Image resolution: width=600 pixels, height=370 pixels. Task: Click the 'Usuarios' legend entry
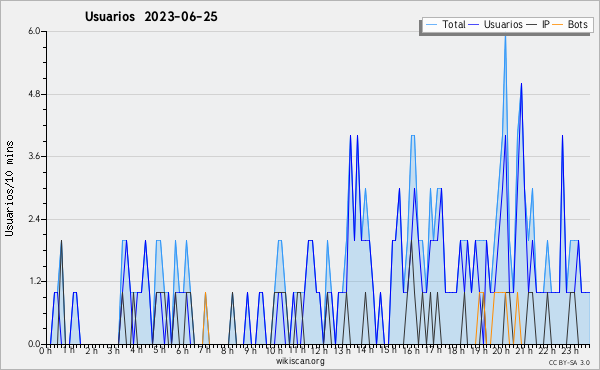[495, 25]
